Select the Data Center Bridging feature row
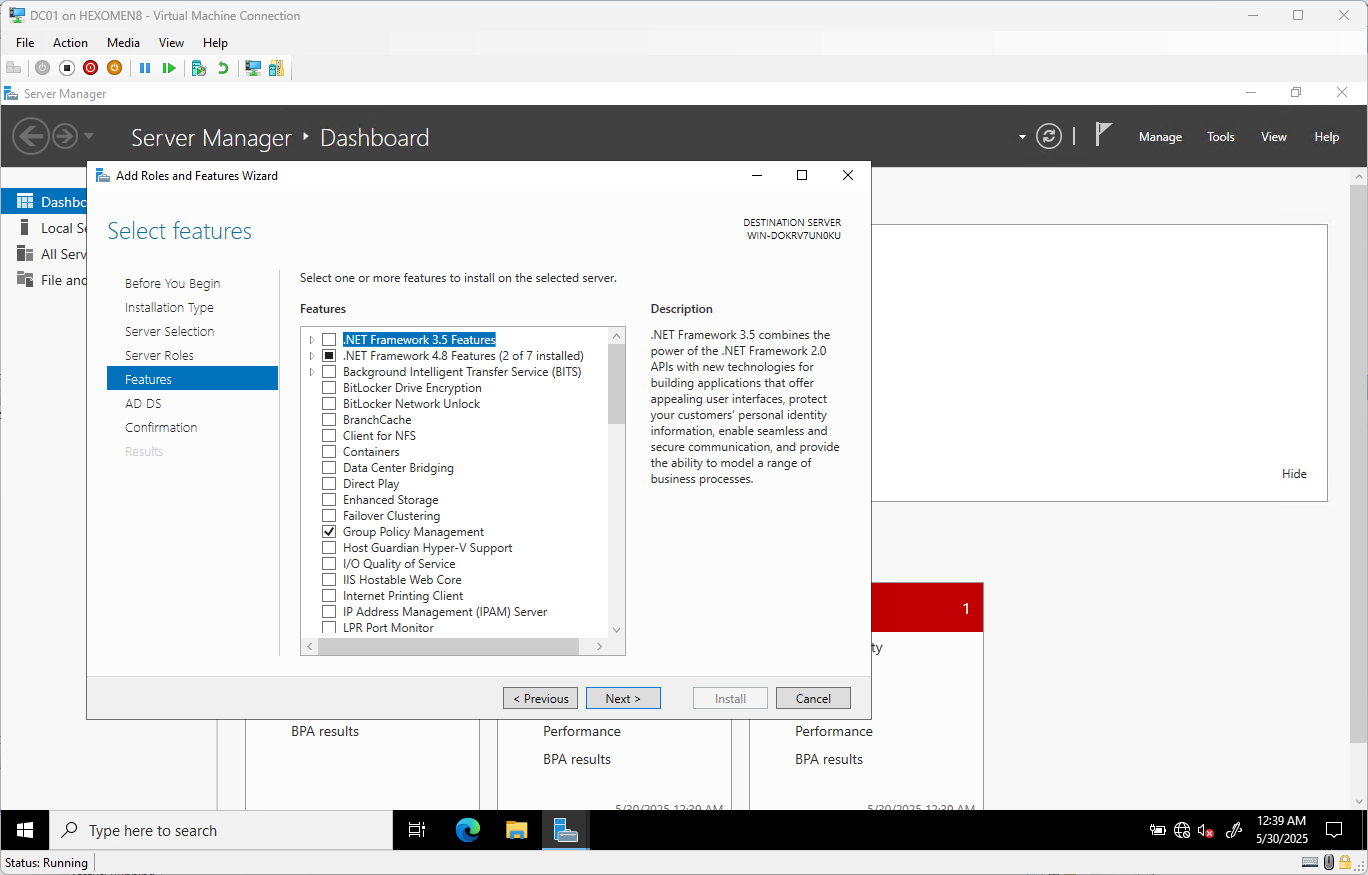The height and width of the screenshot is (875, 1368). click(398, 468)
